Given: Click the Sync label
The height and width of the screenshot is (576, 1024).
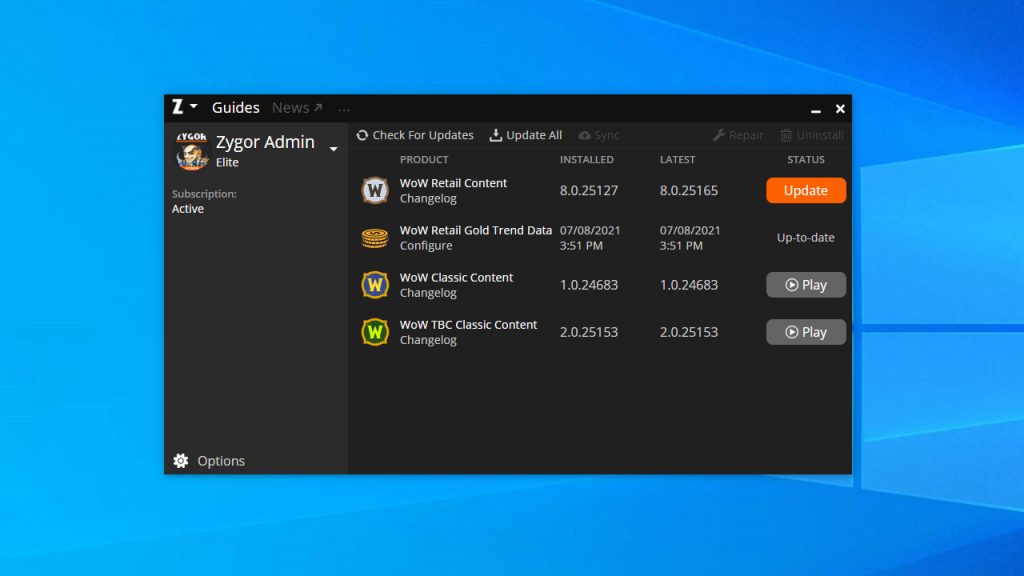Looking at the screenshot, I should coord(607,135).
